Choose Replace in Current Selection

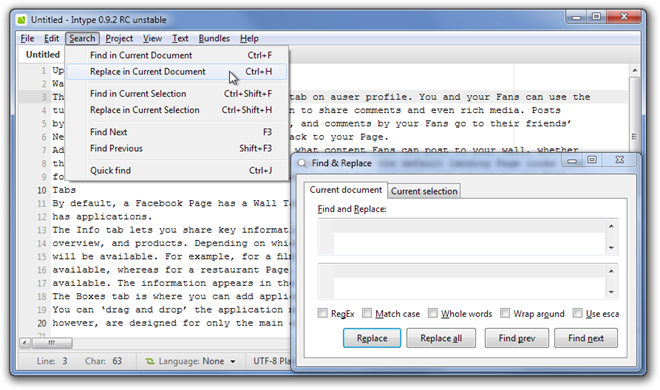click(177, 110)
